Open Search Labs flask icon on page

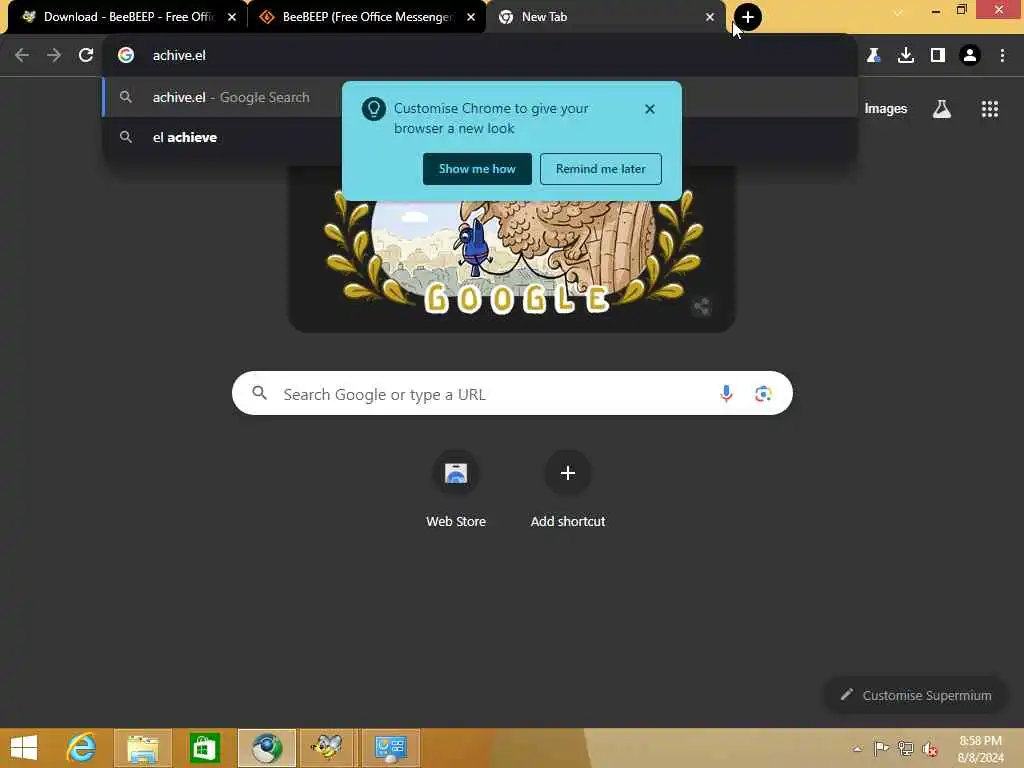[942, 109]
